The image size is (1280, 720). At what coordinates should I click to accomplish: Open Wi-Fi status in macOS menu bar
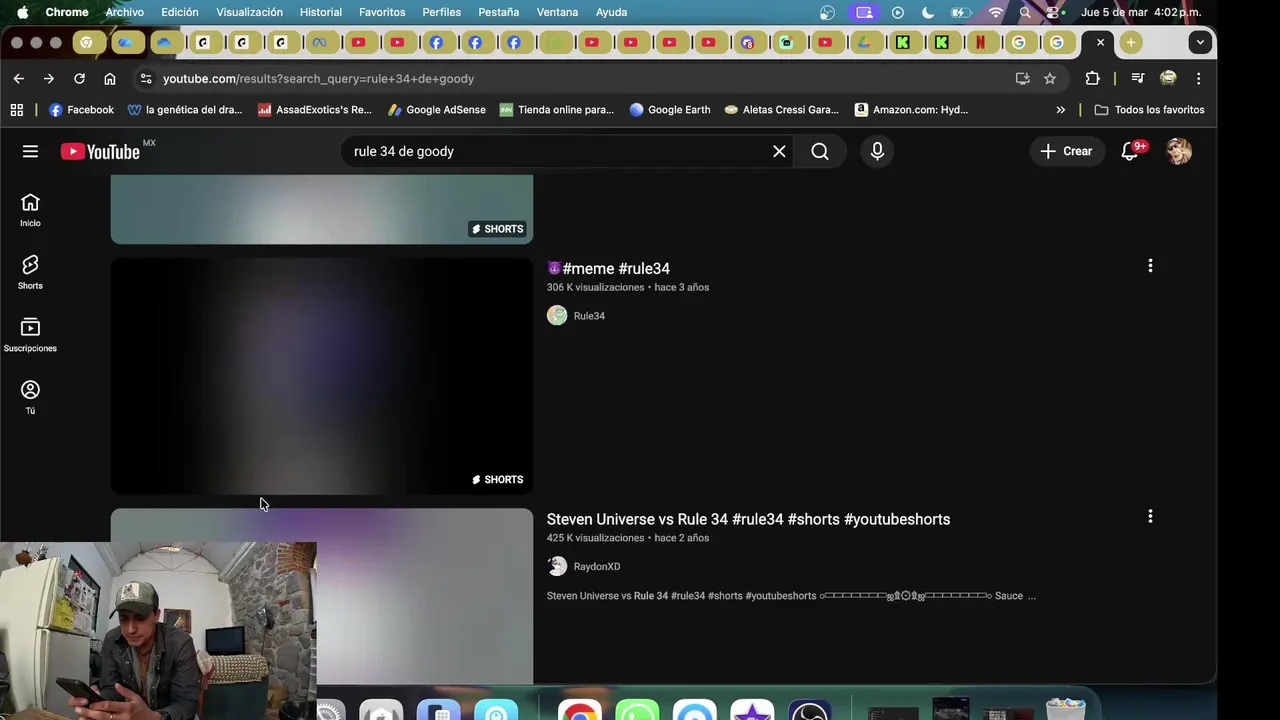[x=995, y=12]
